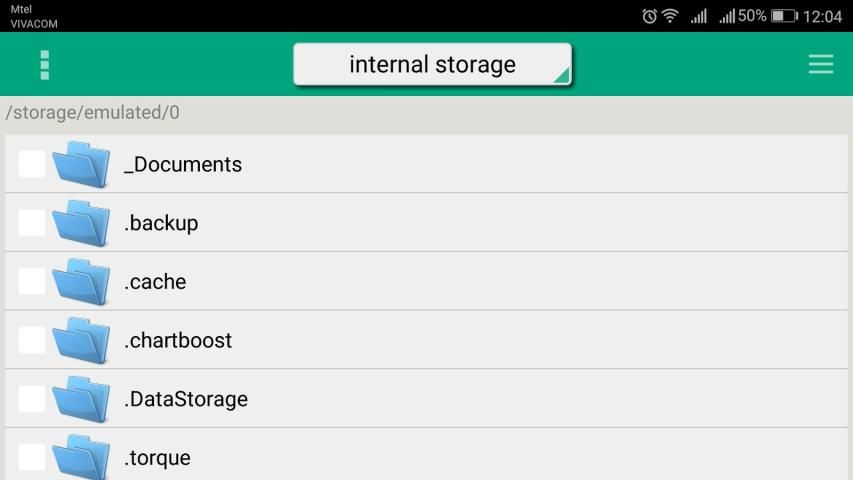Check the _Documents folder checkbox

(x=32, y=164)
